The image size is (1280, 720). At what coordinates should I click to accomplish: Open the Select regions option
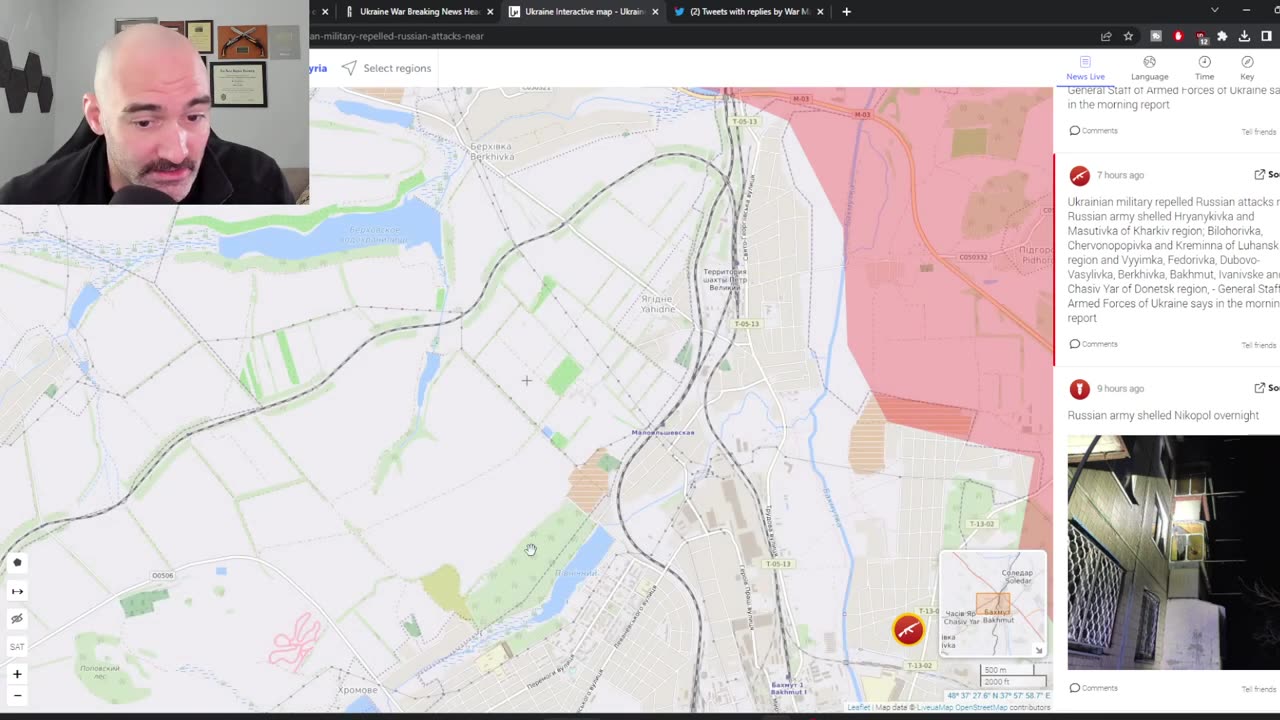[x=386, y=68]
